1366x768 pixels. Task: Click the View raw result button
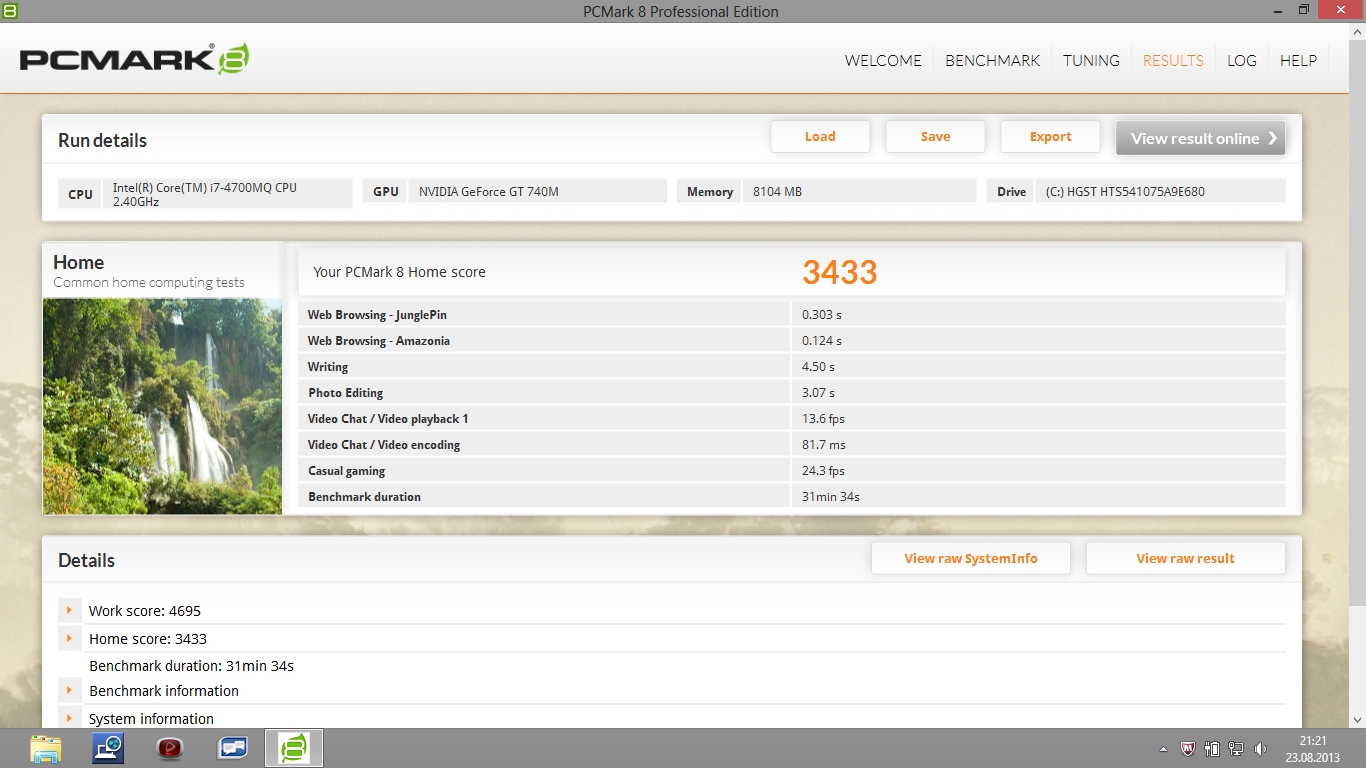pyautogui.click(x=1185, y=558)
